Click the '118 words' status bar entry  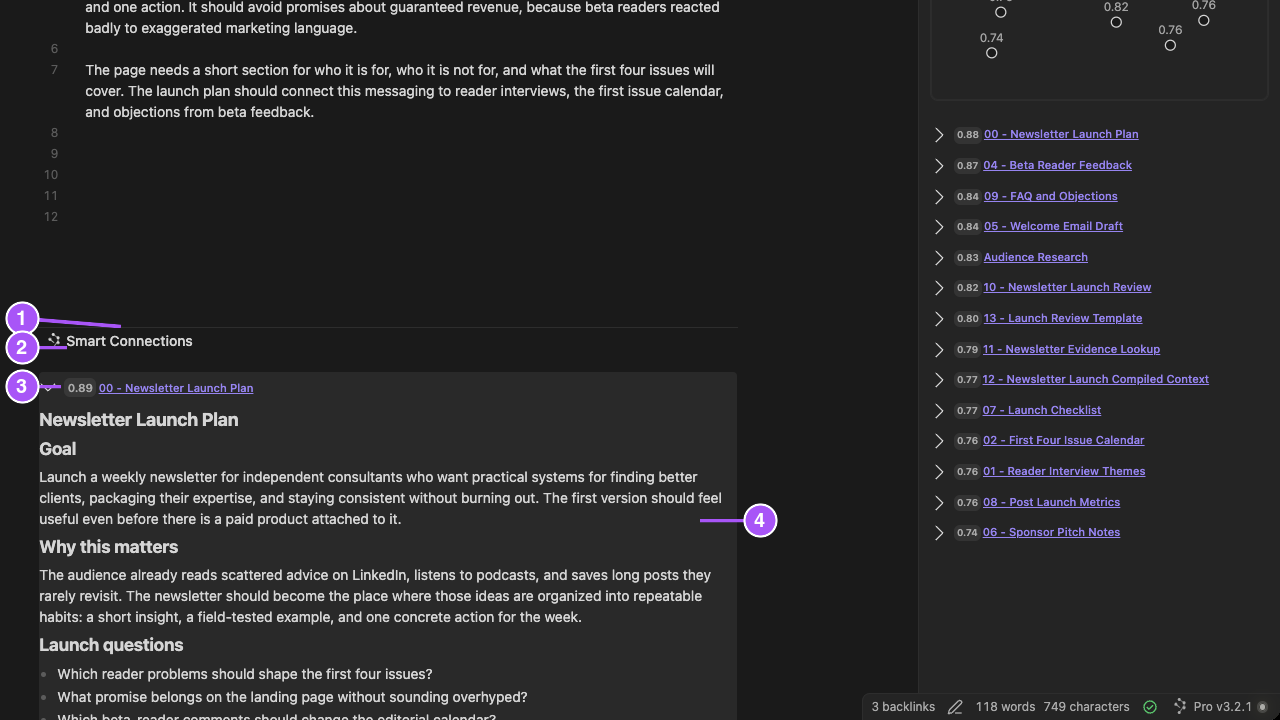(x=1005, y=707)
